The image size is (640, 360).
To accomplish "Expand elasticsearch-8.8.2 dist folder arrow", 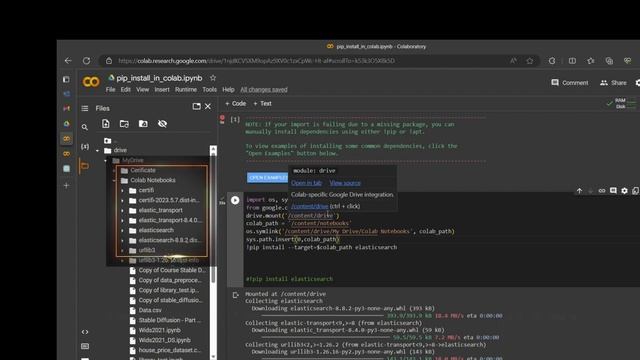I will [x=122, y=240].
